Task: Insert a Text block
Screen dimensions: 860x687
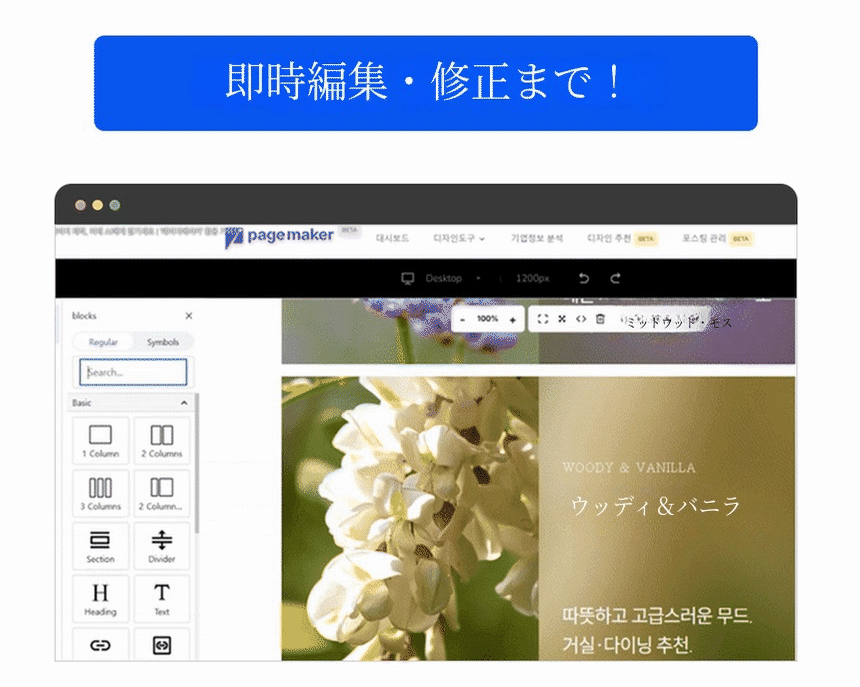Action: click(x=162, y=599)
